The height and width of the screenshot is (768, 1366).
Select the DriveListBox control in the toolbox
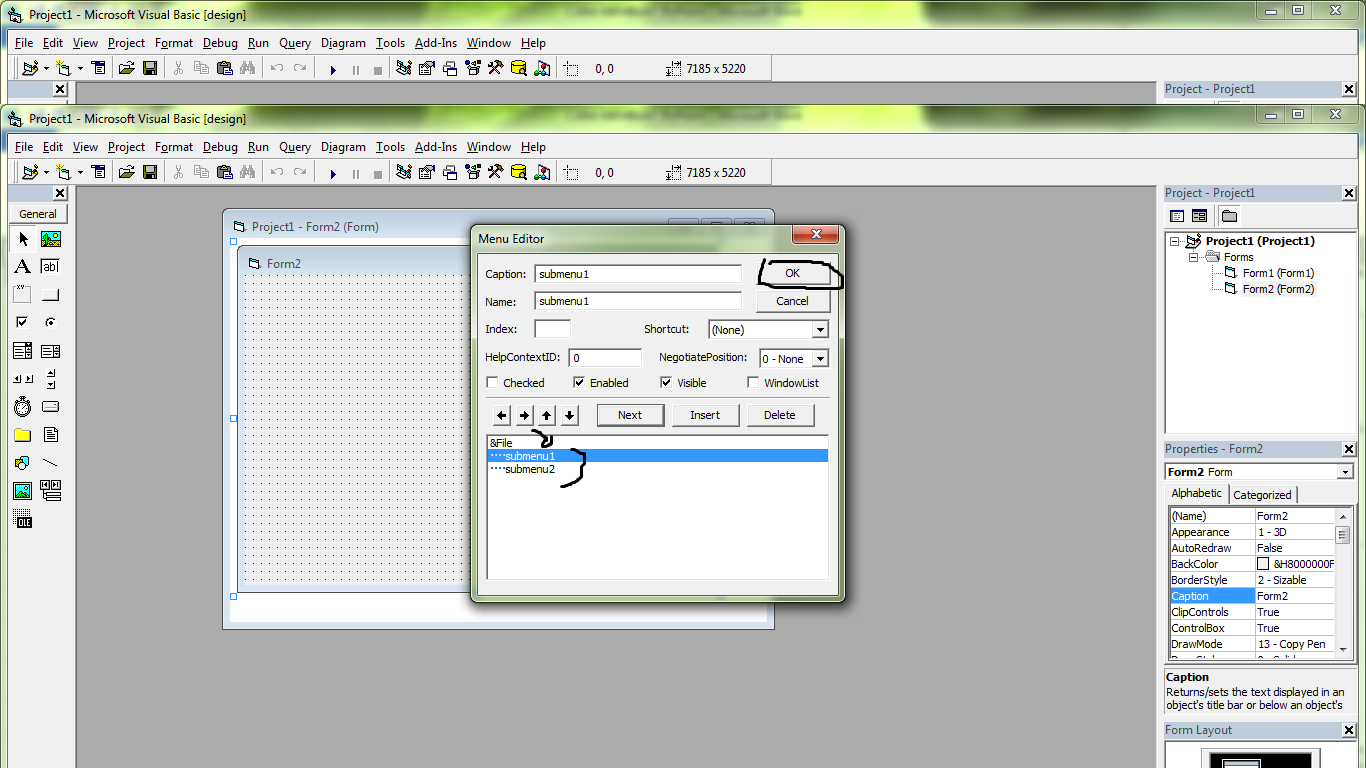tap(51, 407)
